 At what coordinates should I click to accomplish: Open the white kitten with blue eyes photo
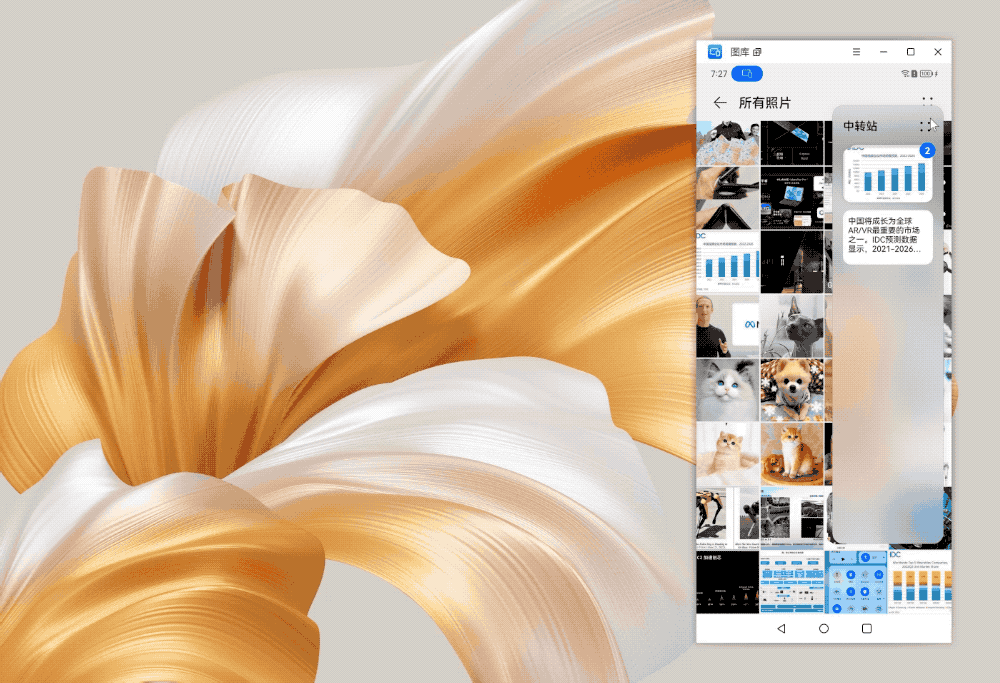coord(727,389)
